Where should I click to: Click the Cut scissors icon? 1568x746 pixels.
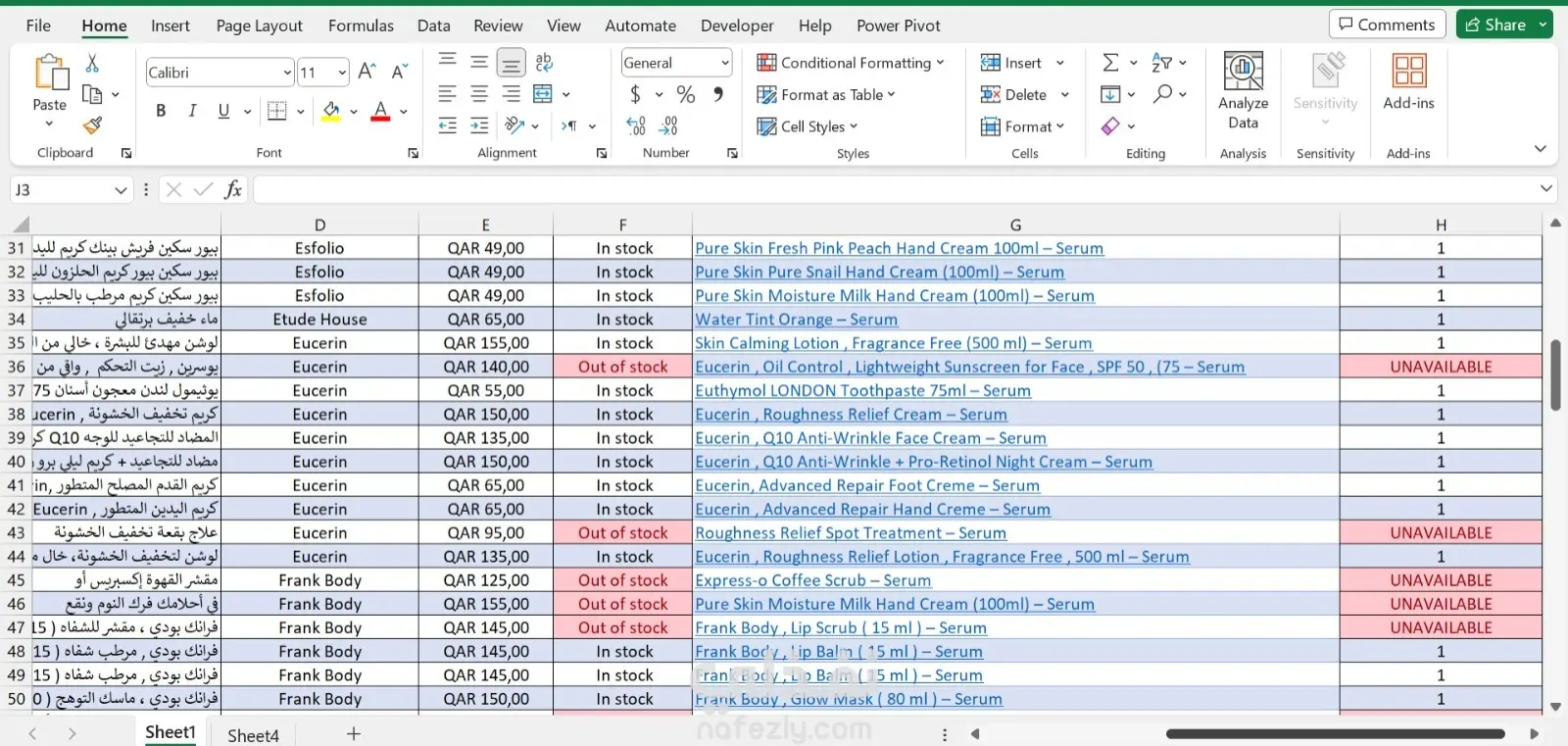(92, 64)
